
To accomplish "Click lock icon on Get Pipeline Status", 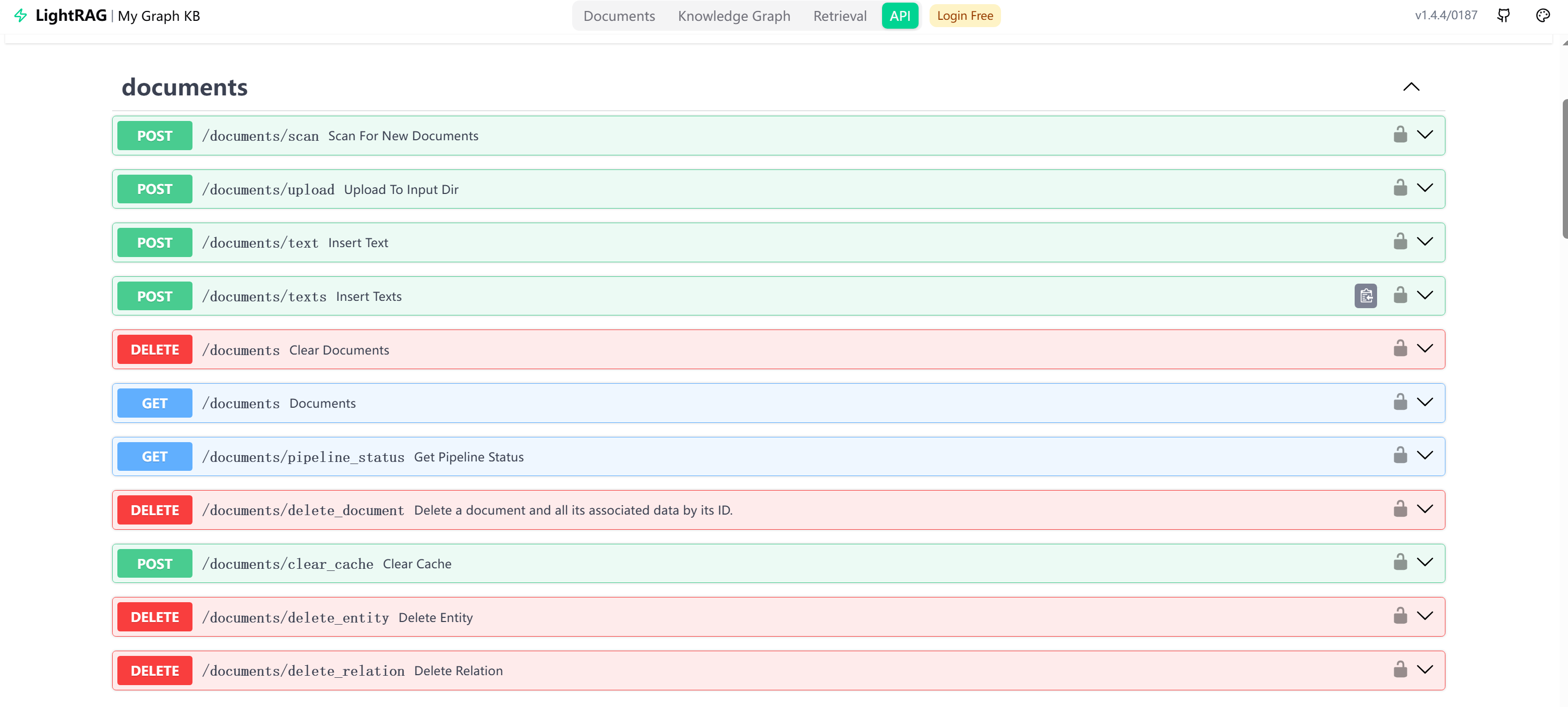I will (x=1400, y=456).
